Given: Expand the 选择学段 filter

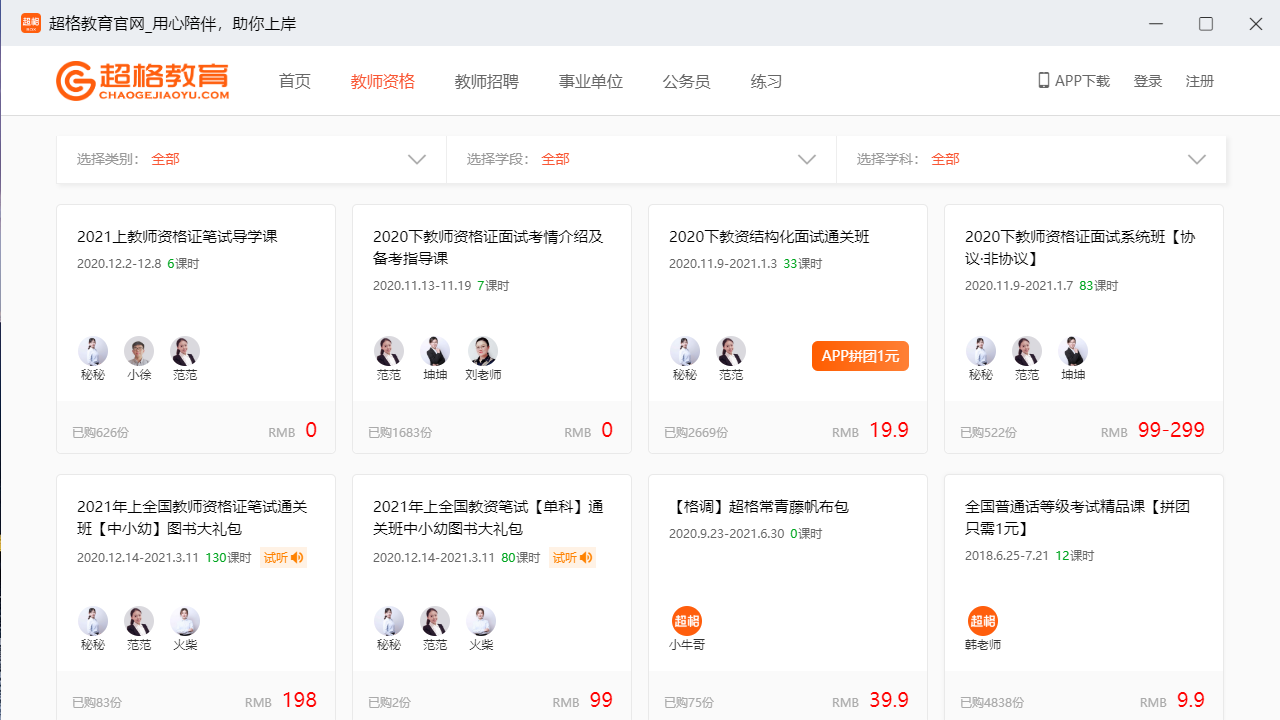Looking at the screenshot, I should point(807,159).
